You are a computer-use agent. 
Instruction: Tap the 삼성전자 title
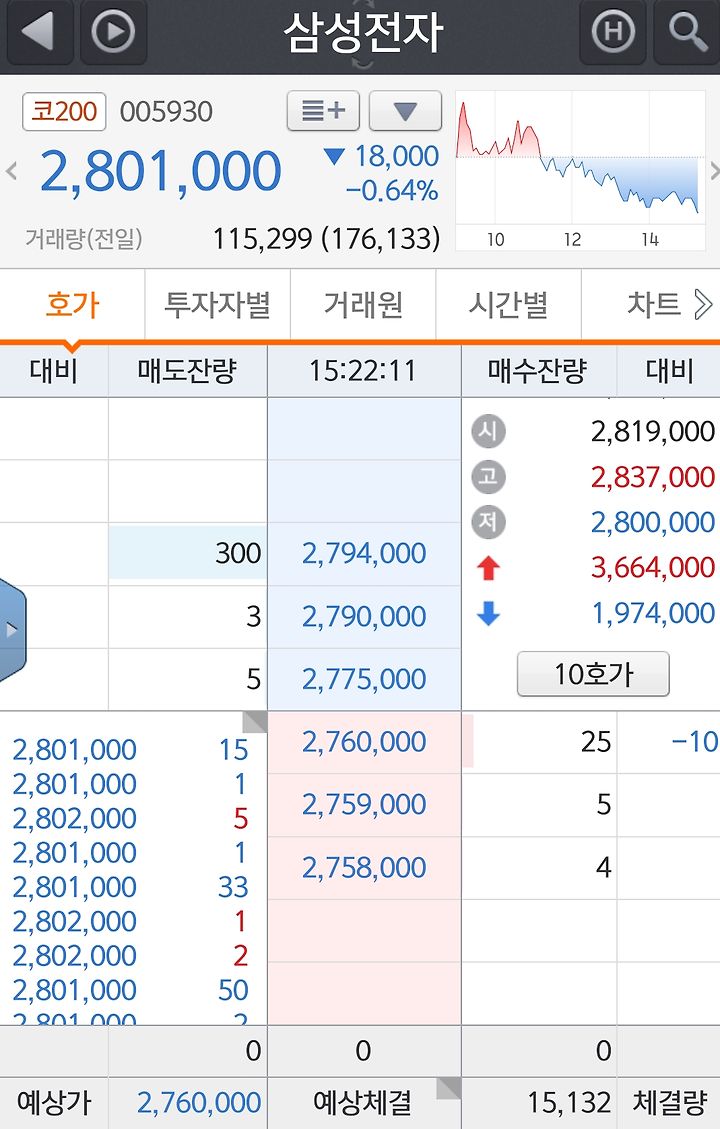pos(362,32)
